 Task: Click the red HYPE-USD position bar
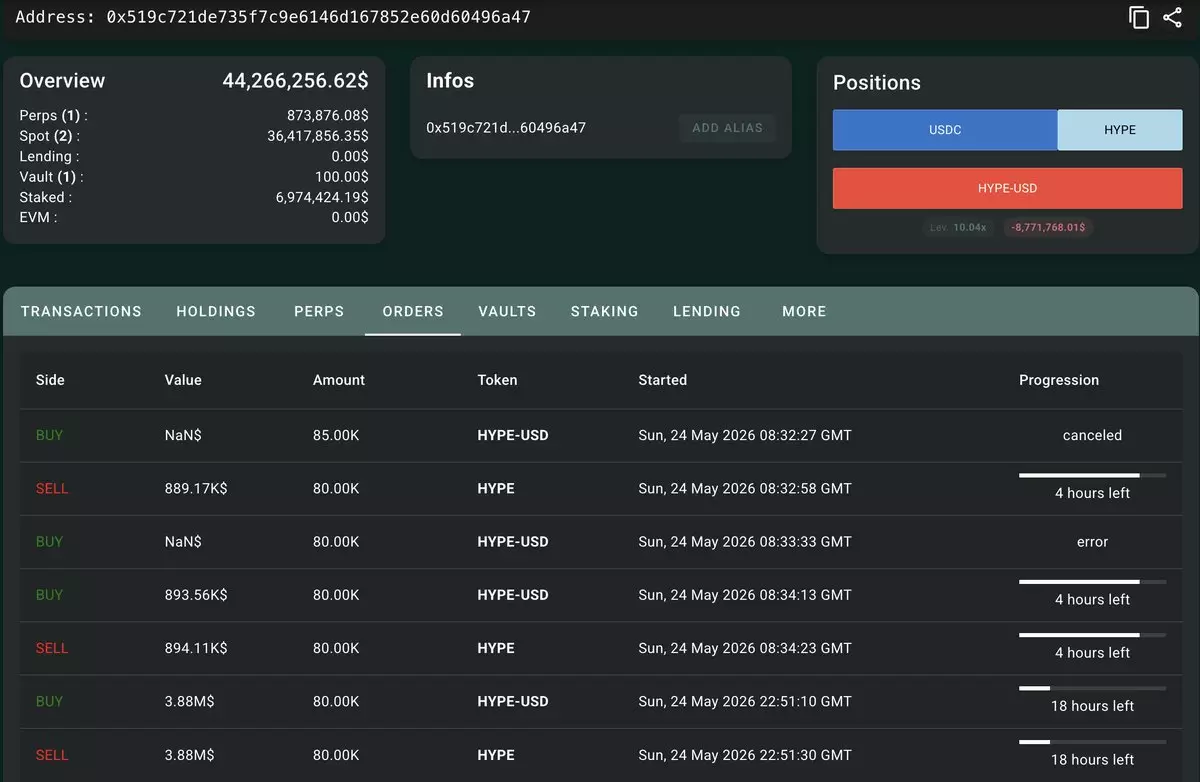pyautogui.click(x=1008, y=188)
